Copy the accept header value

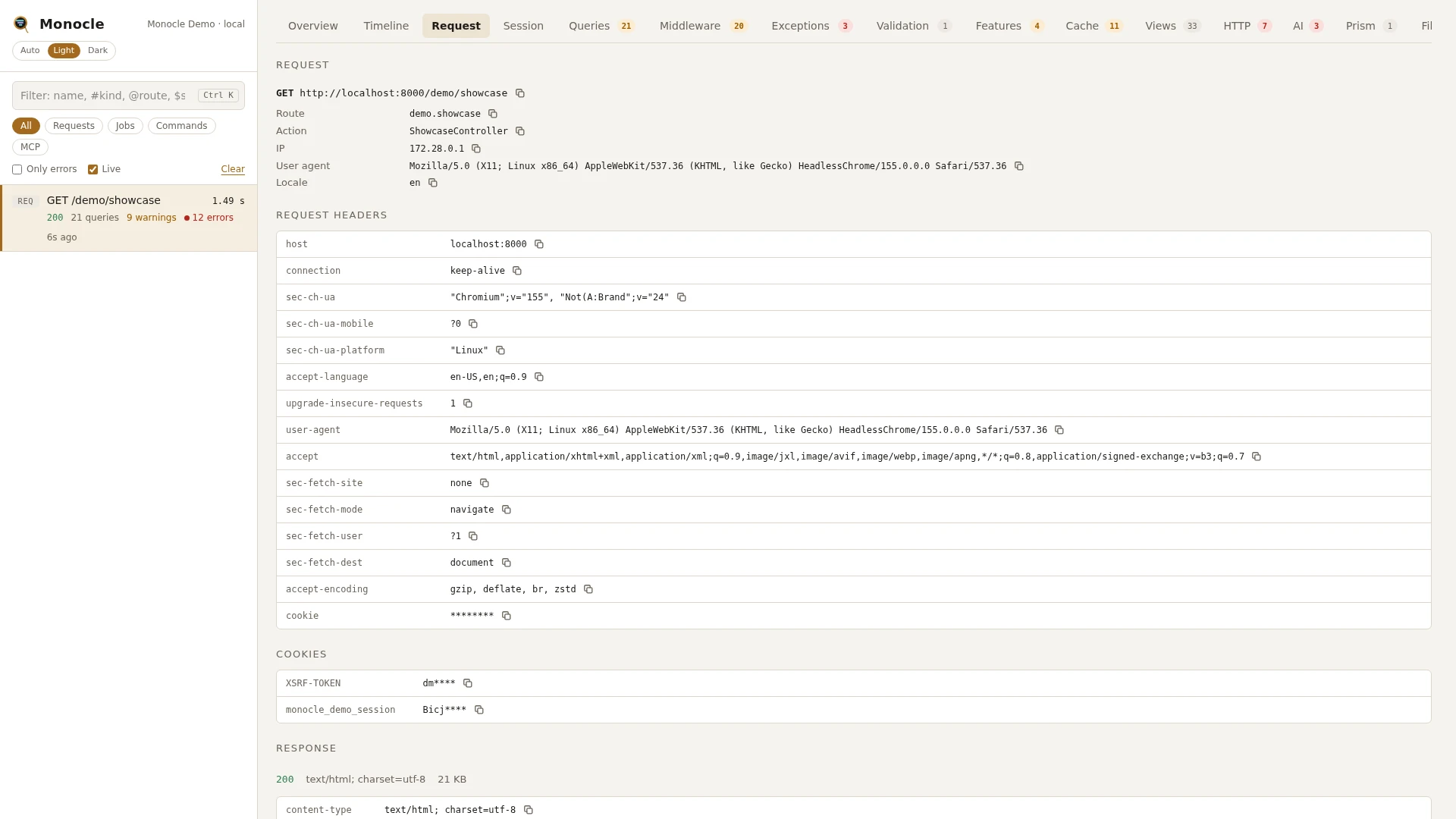tap(1257, 457)
